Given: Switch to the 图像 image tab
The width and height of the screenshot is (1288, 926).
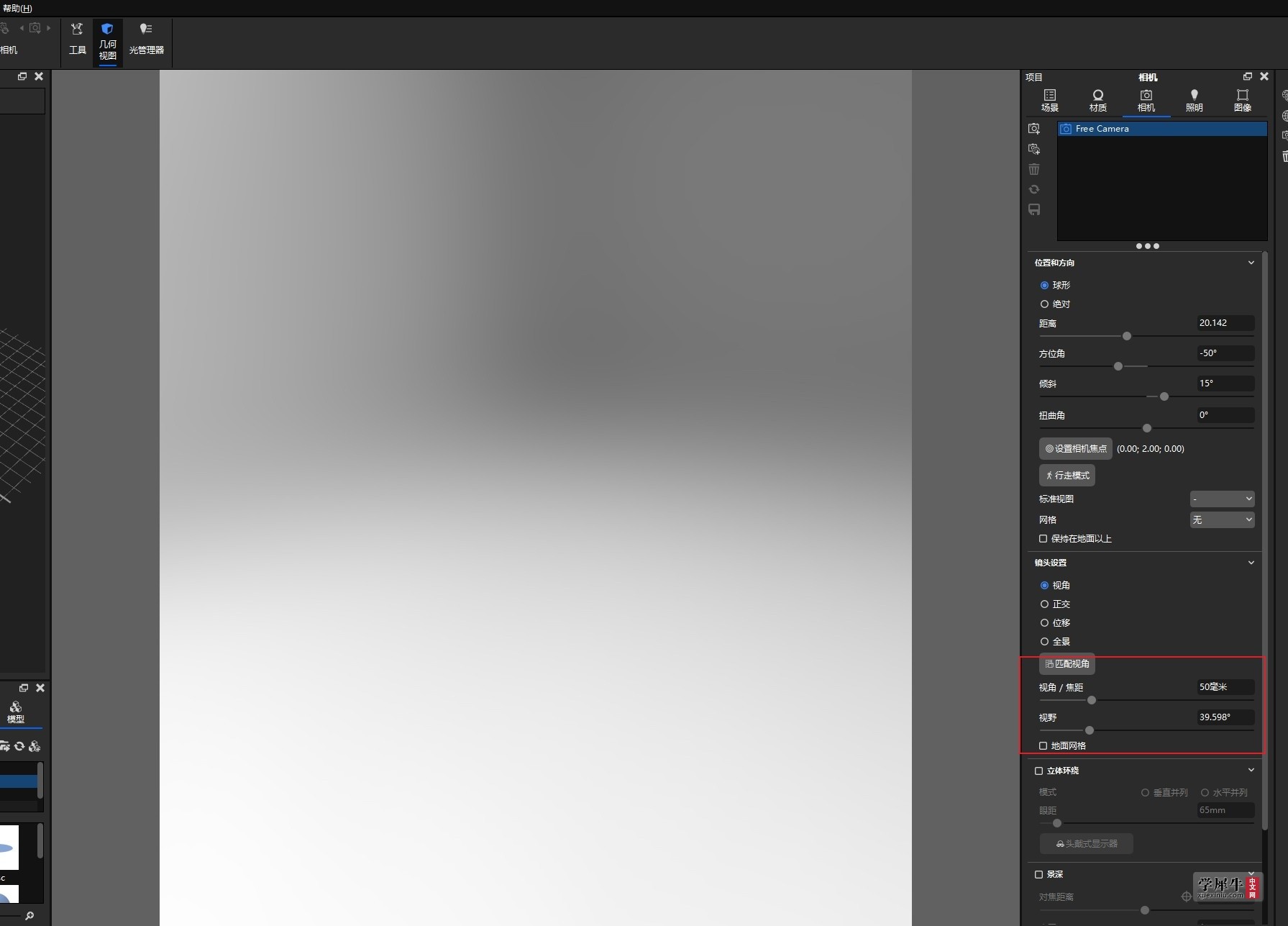Looking at the screenshot, I should click(x=1242, y=101).
